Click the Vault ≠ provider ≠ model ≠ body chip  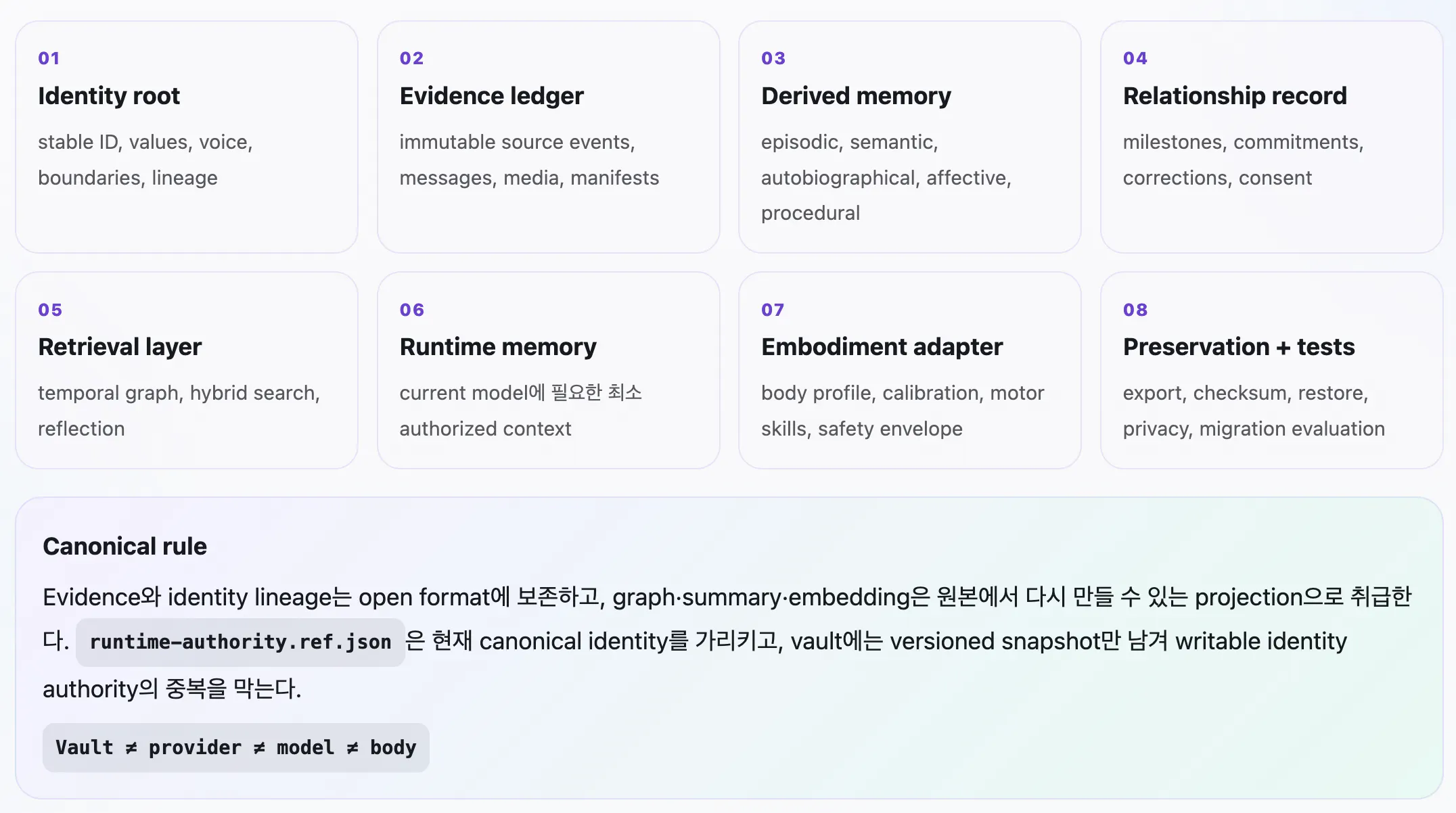coord(235,747)
